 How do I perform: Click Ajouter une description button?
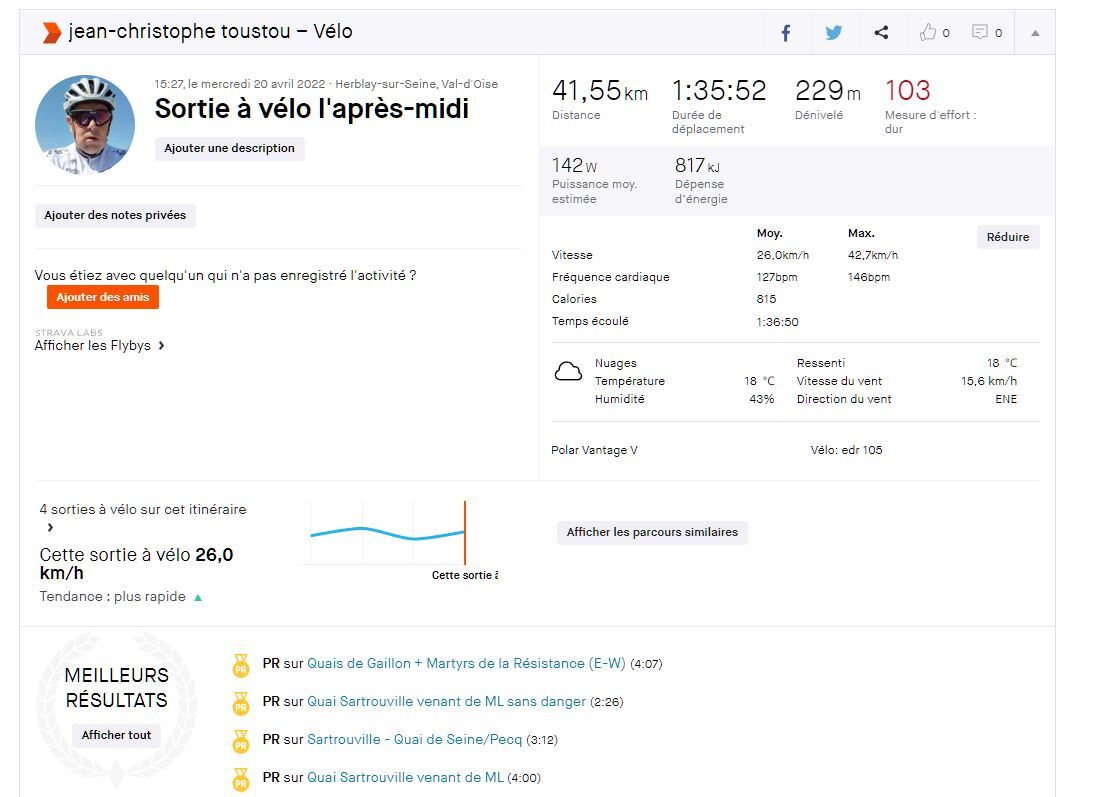click(x=229, y=148)
